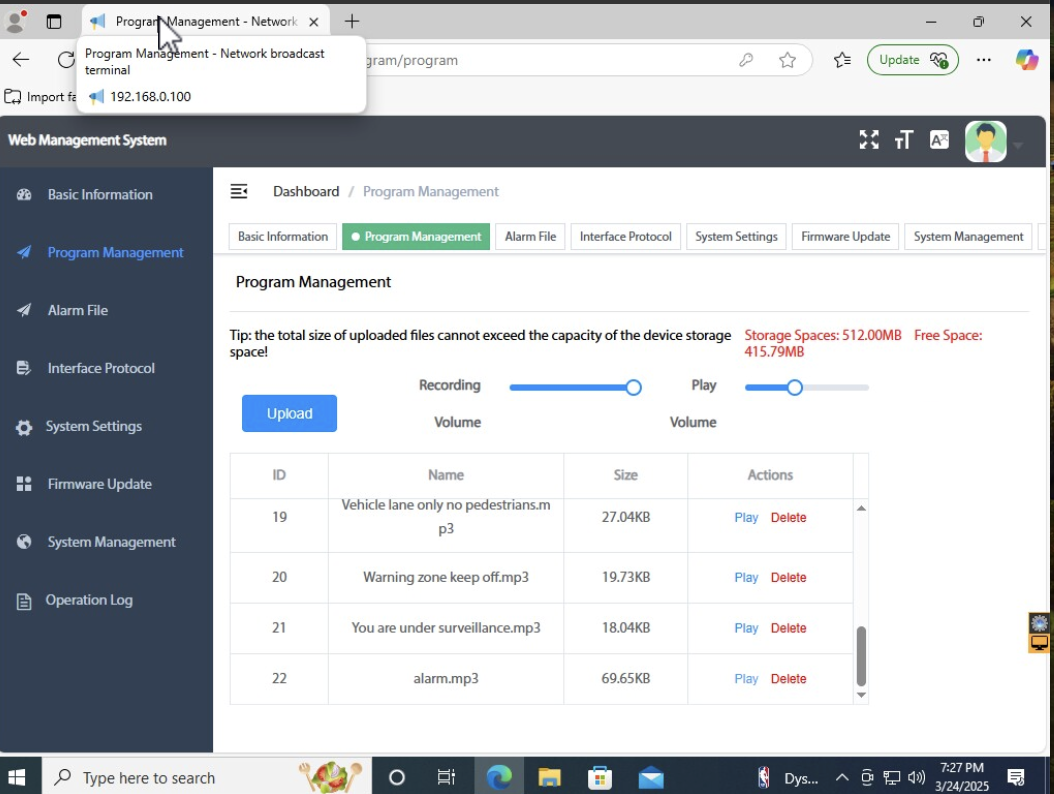Viewport: 1054px width, 794px height.
Task: Delete Warning zone keep off.mp3
Action: [788, 578]
